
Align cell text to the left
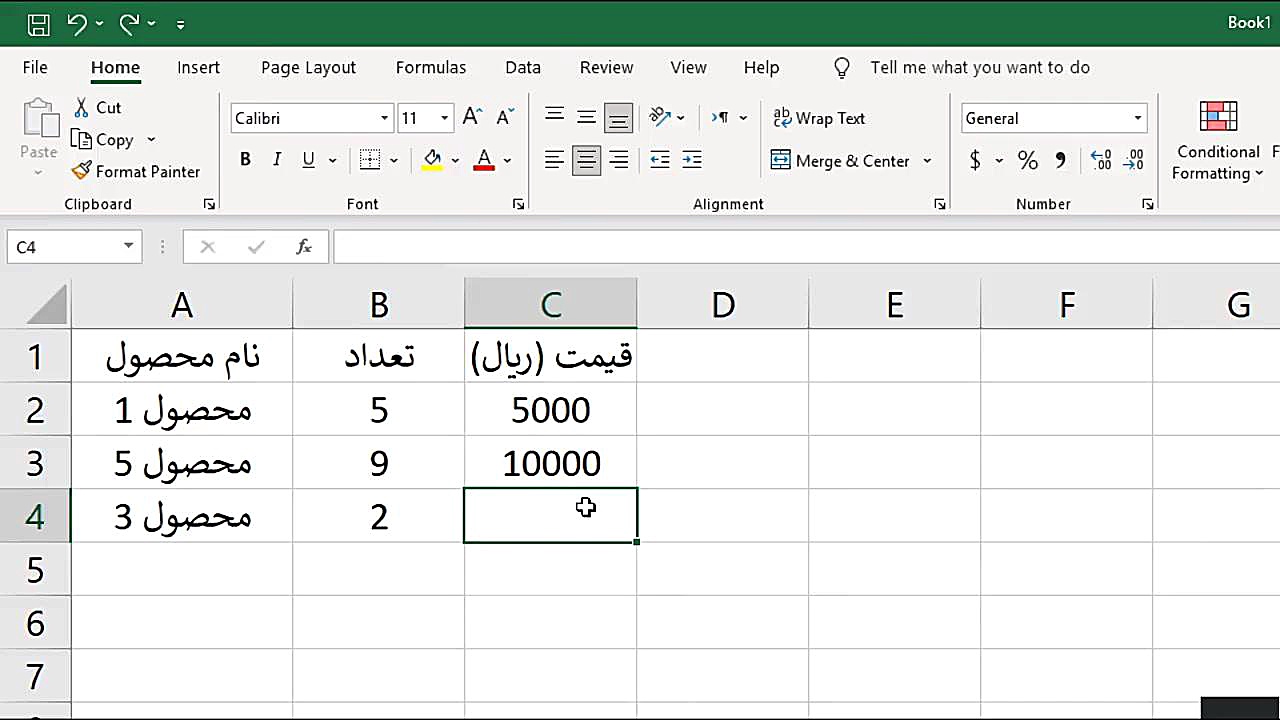pos(554,160)
